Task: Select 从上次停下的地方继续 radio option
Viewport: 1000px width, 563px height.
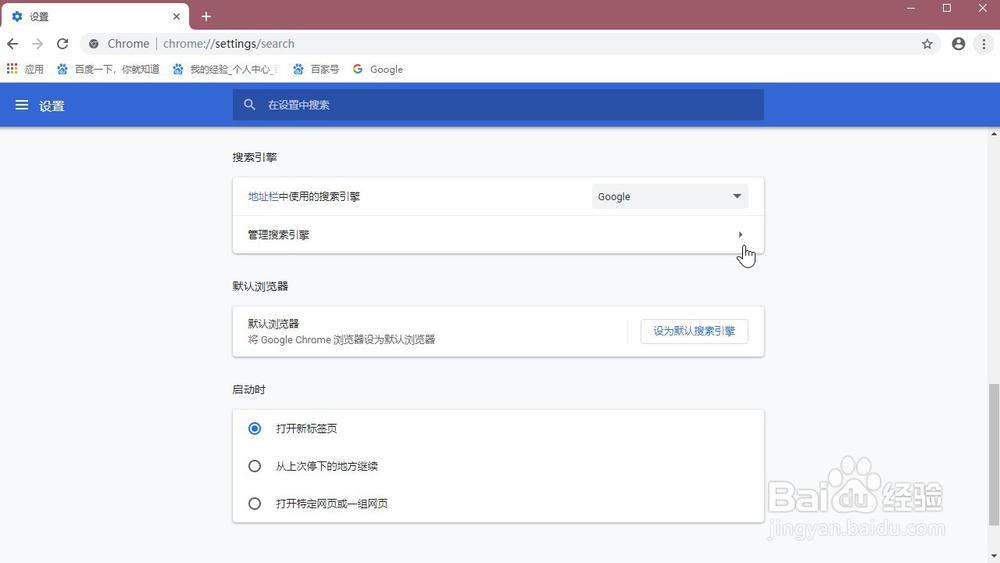Action: click(x=254, y=466)
